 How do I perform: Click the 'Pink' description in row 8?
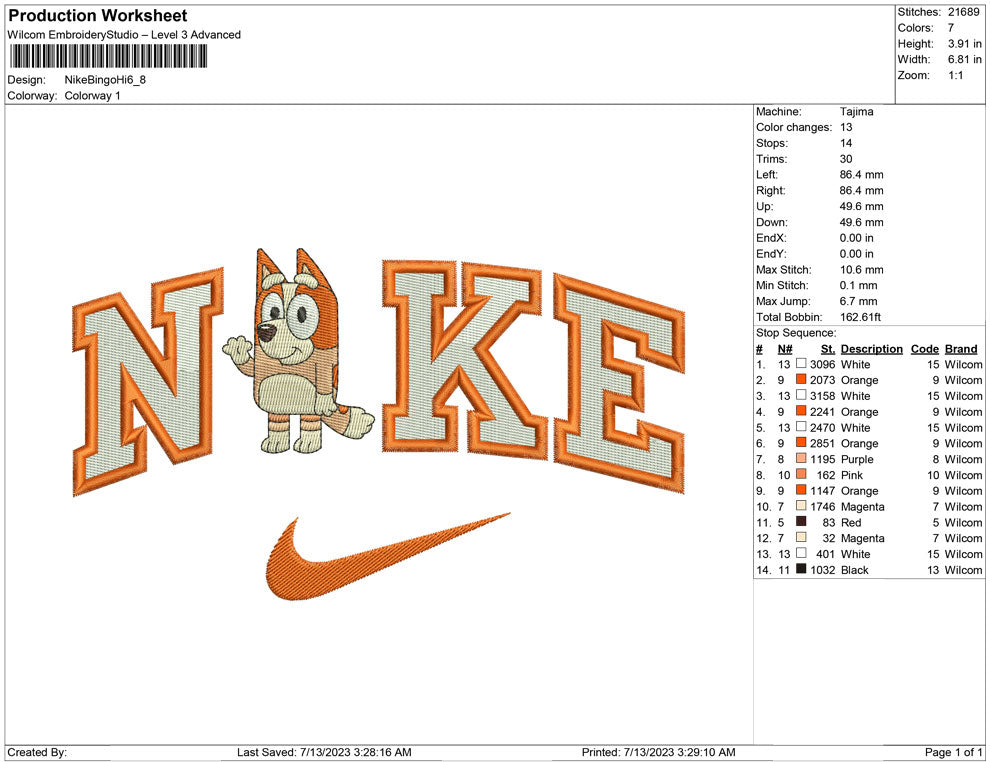(852, 475)
